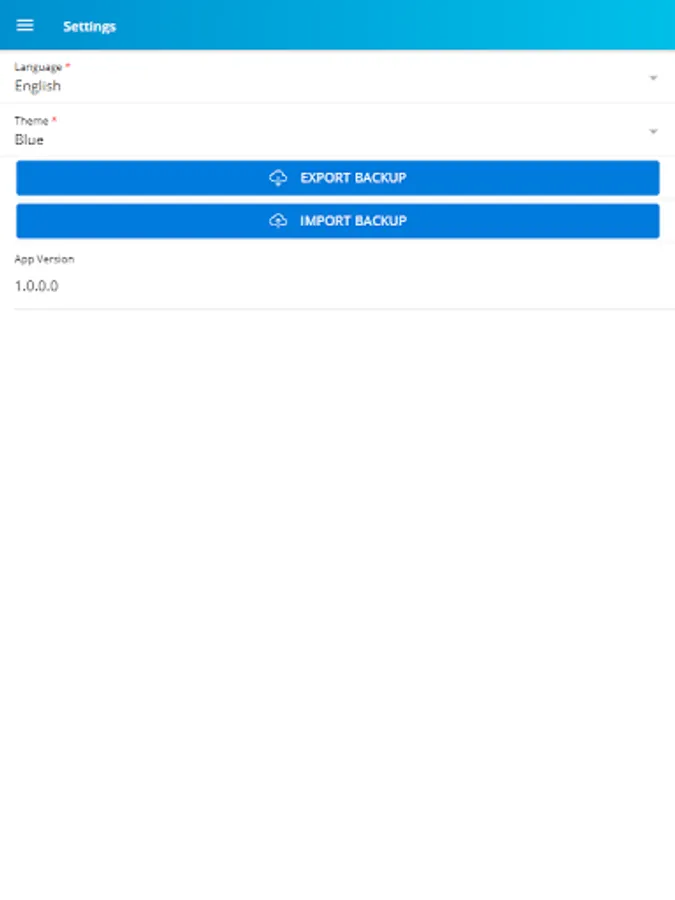Click the Language field label
This screenshot has width=675, height=900.
(38, 67)
